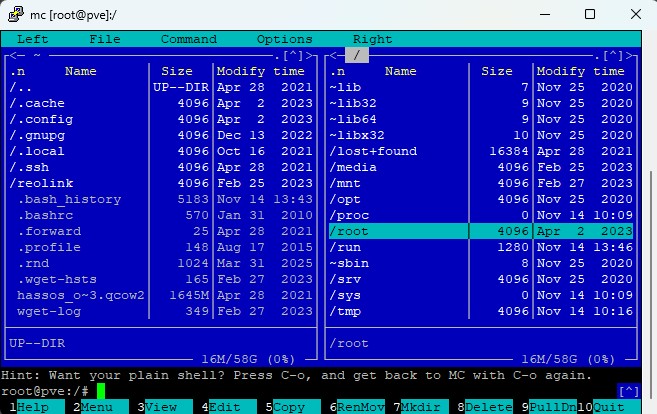657x414 pixels.
Task: Open the Options menu
Action: click(x=284, y=39)
